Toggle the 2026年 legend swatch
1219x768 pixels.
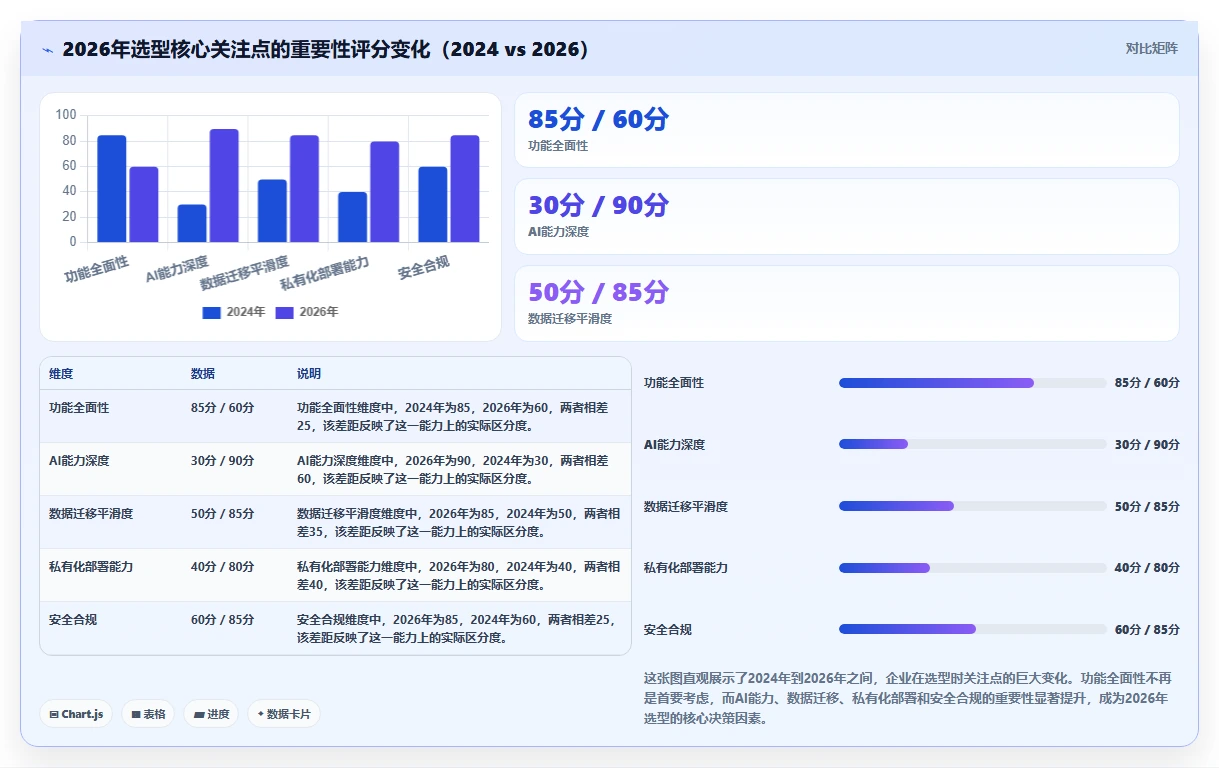pos(284,312)
